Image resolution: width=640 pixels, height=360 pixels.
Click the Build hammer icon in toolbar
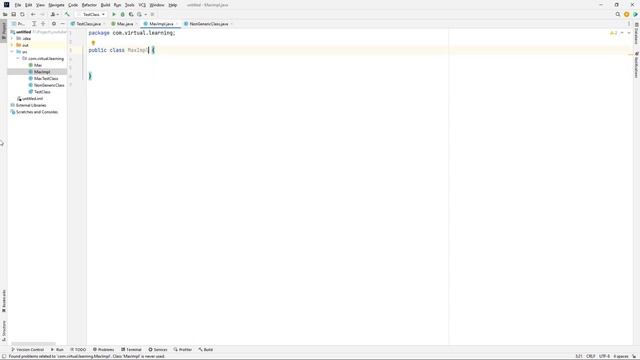coord(67,14)
